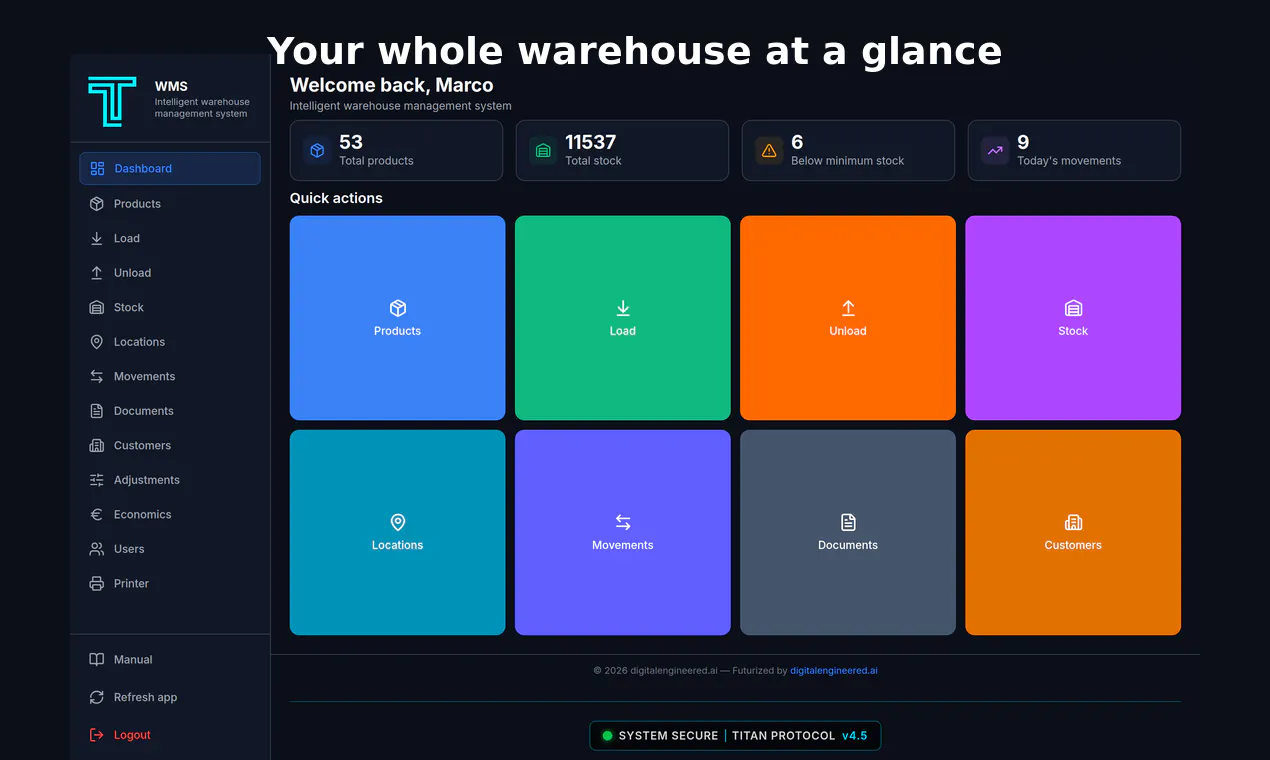Screen dimensions: 1270x760
Task: Click the Unload tile label
Action: (x=848, y=331)
